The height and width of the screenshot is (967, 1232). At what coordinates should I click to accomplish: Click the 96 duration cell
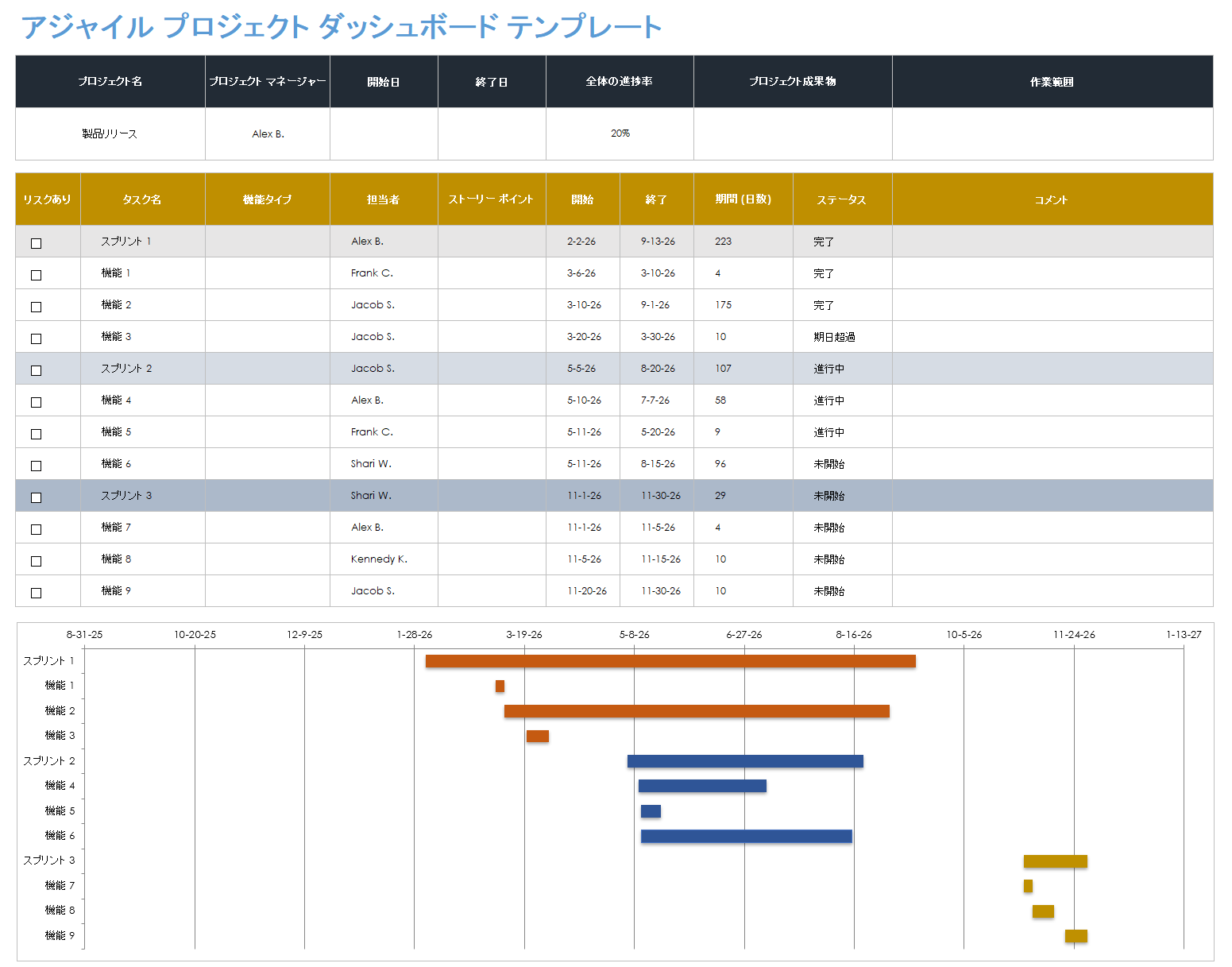(743, 464)
